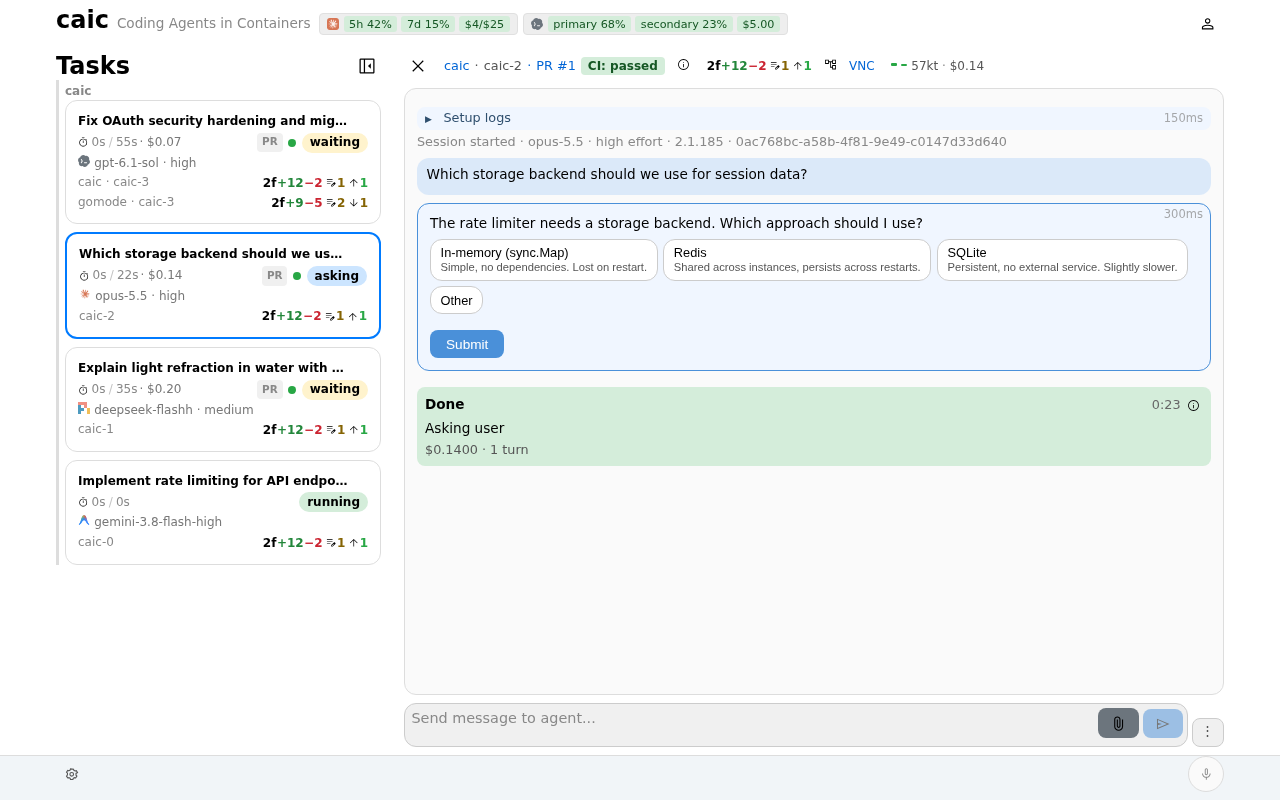This screenshot has width=1280, height=800.
Task: Submit the storage backend answer
Action: point(467,344)
